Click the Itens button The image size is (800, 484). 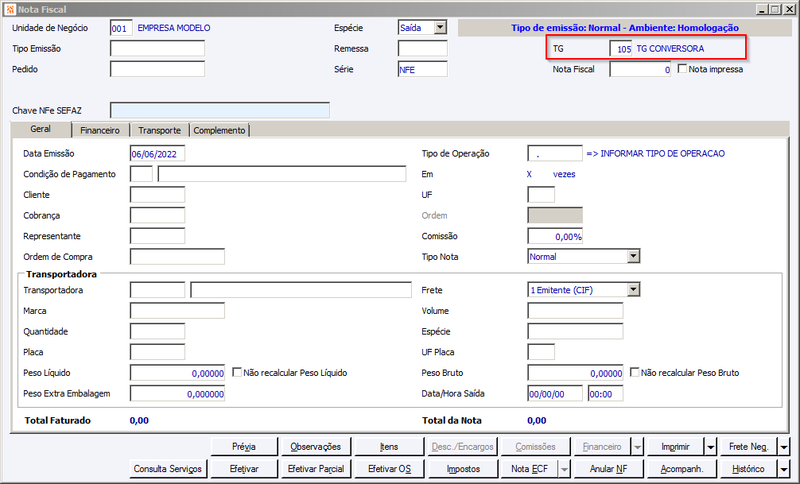point(389,447)
